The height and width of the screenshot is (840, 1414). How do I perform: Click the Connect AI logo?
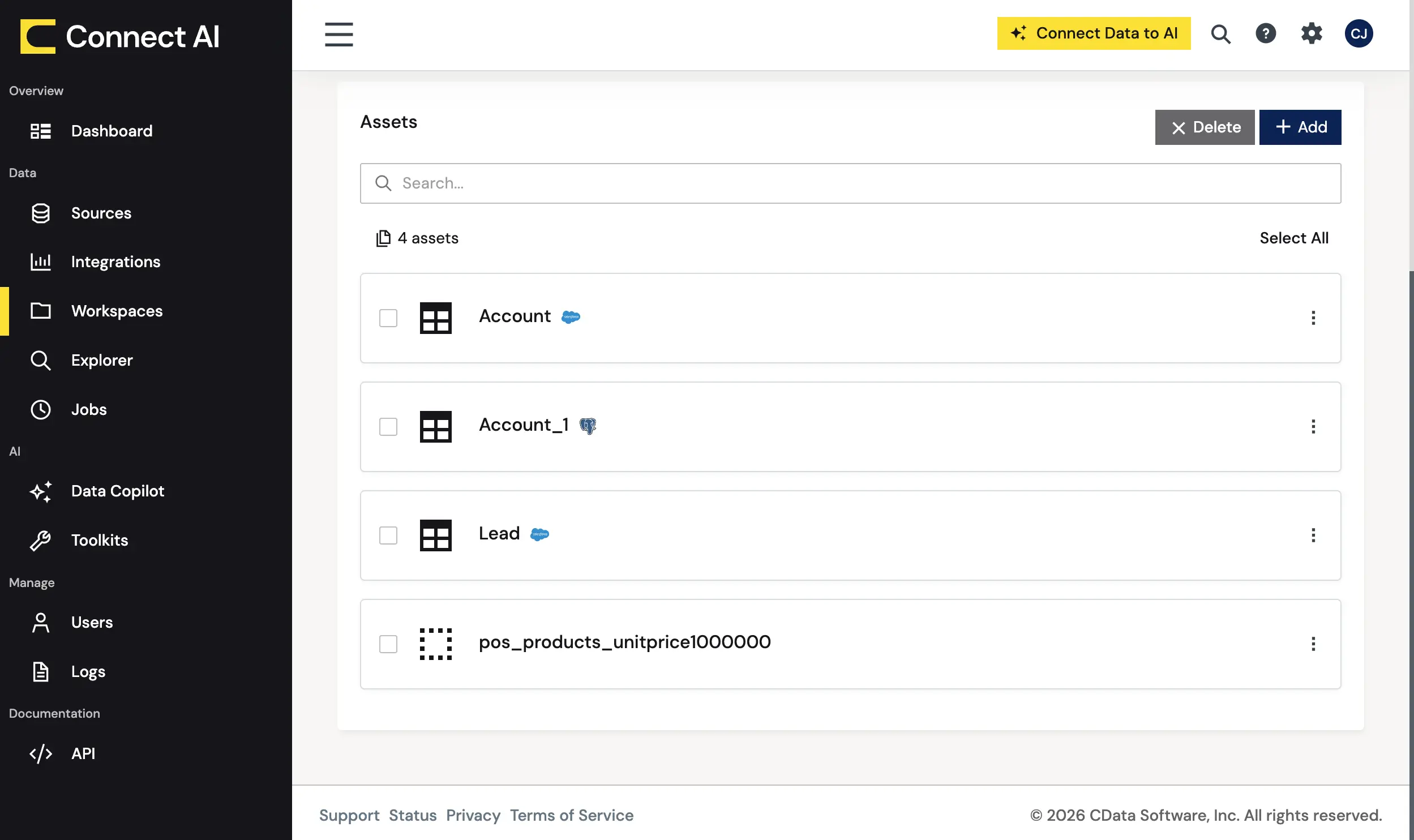119,36
